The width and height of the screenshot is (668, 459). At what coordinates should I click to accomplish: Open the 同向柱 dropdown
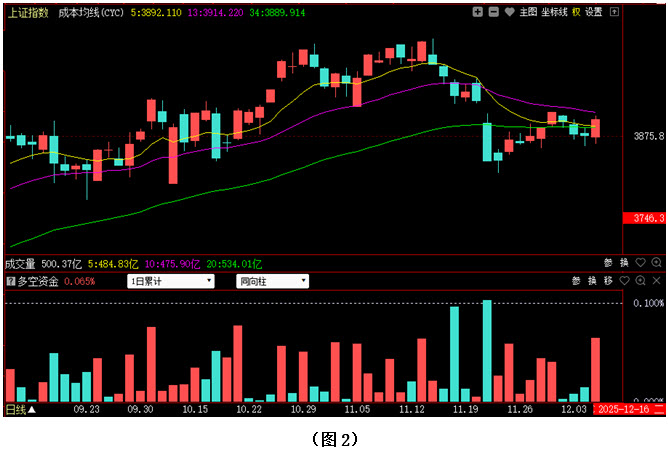pos(272,281)
